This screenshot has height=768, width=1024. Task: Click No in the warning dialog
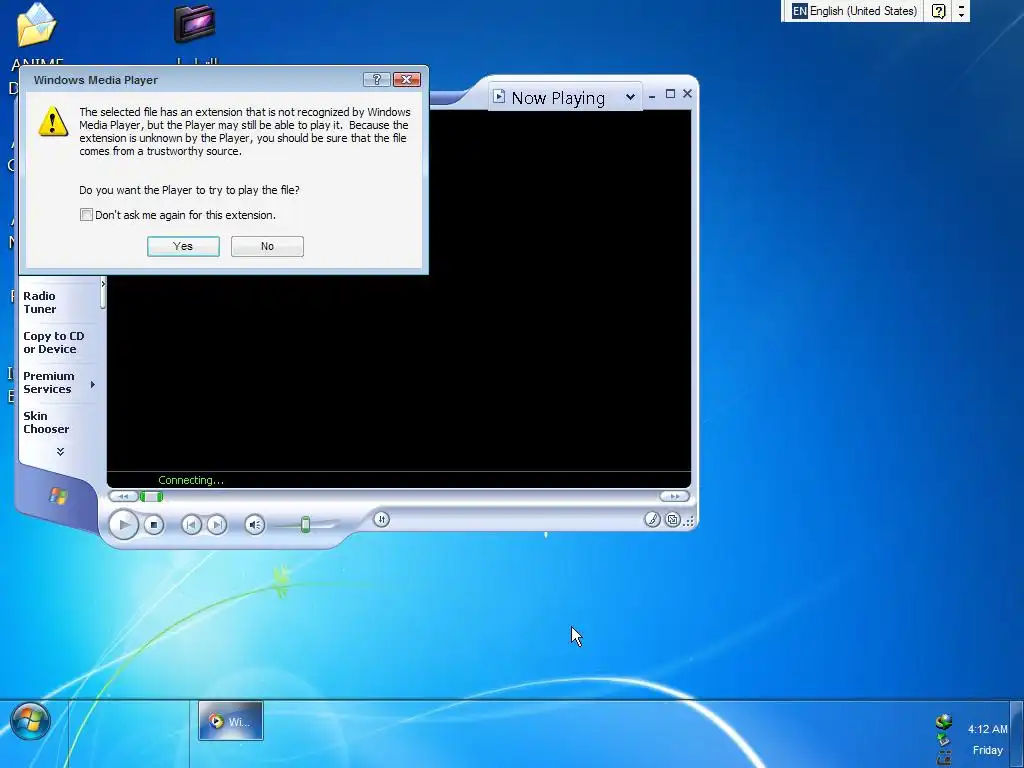point(267,246)
